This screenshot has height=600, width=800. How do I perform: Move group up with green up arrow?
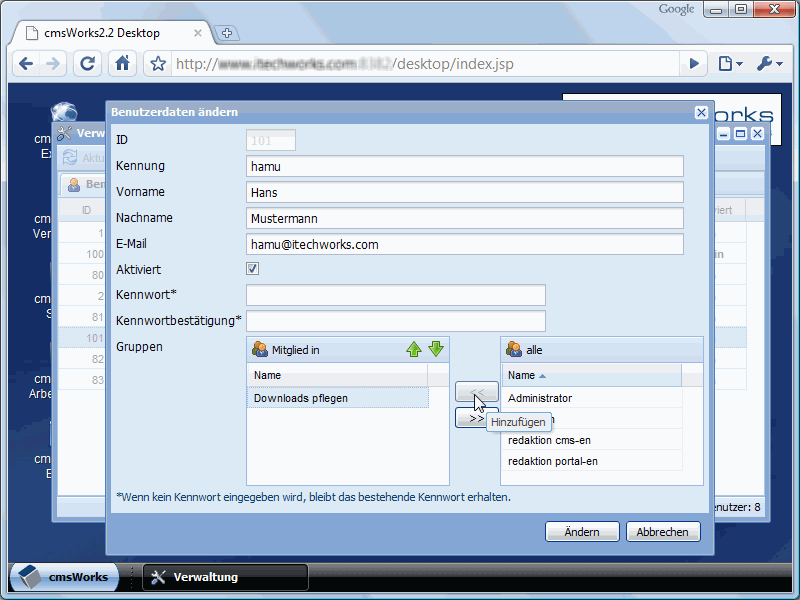tap(414, 349)
